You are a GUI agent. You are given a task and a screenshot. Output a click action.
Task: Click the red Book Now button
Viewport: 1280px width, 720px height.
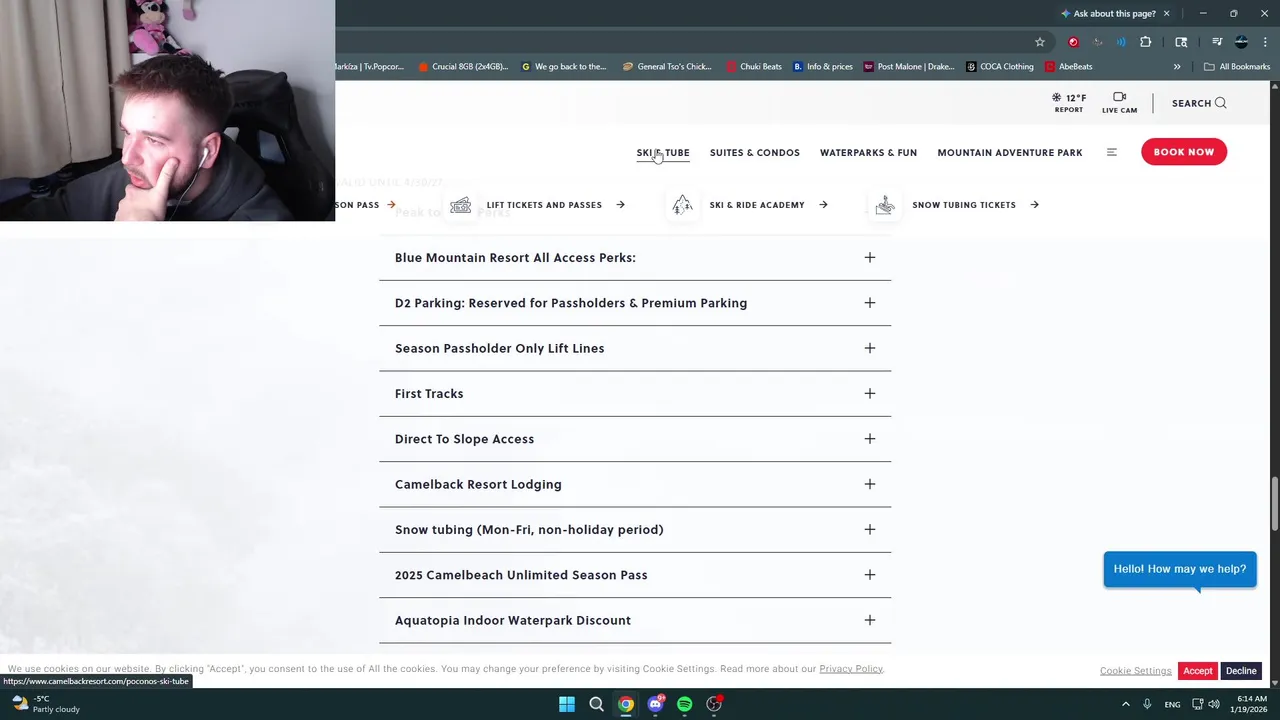pyautogui.click(x=1184, y=152)
